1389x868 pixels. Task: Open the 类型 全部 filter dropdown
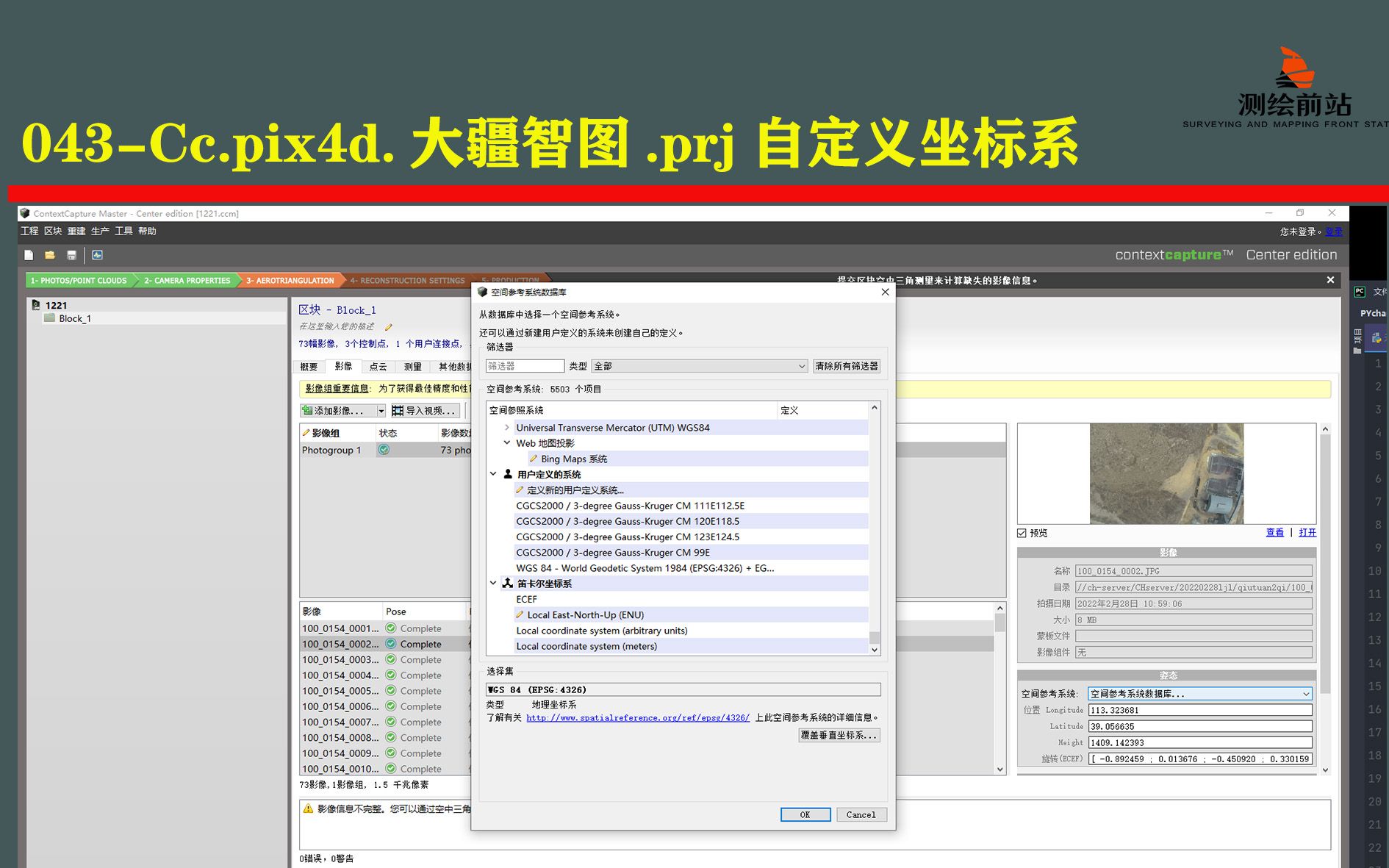coord(700,366)
